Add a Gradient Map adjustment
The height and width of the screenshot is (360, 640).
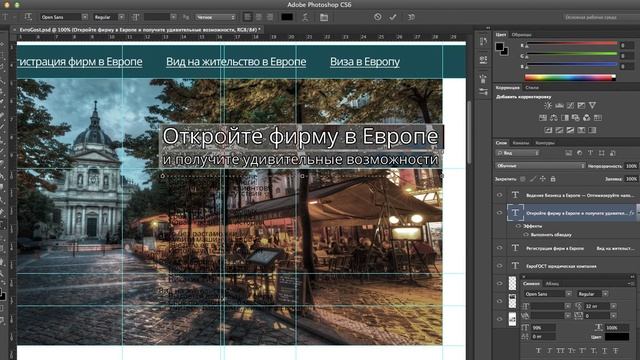[581, 130]
